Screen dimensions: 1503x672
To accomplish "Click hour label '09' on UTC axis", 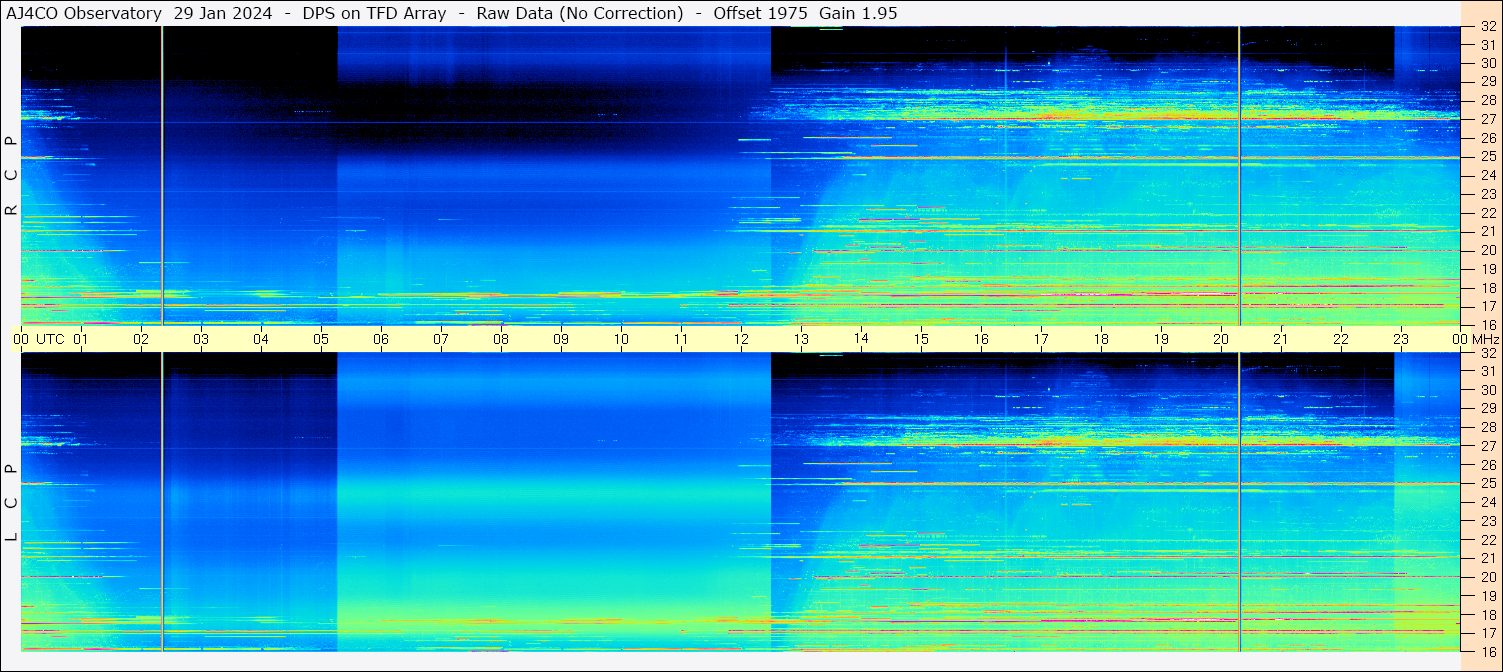I will [x=561, y=339].
